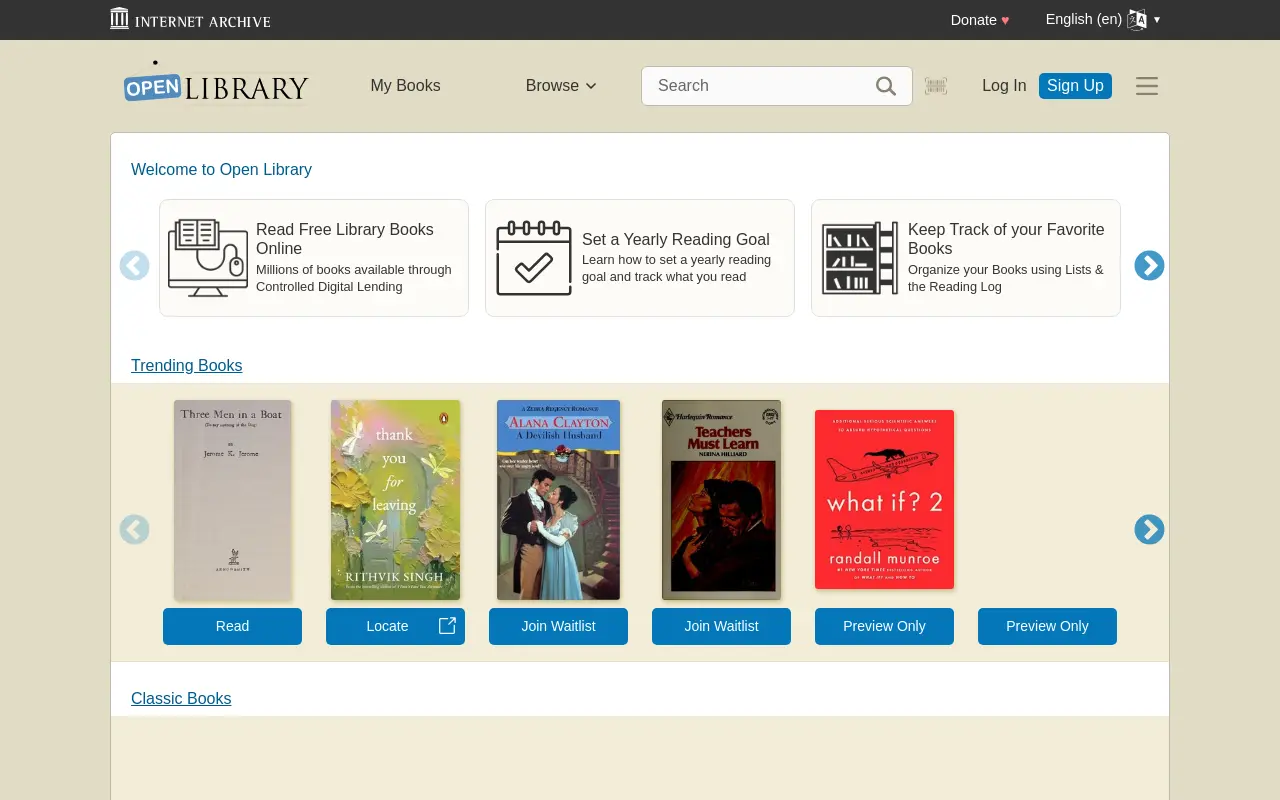
Task: Open thank you for leaving cover
Action: 395,500
